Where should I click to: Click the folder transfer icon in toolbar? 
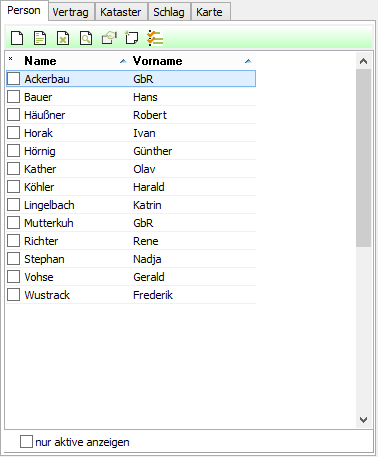point(109,38)
